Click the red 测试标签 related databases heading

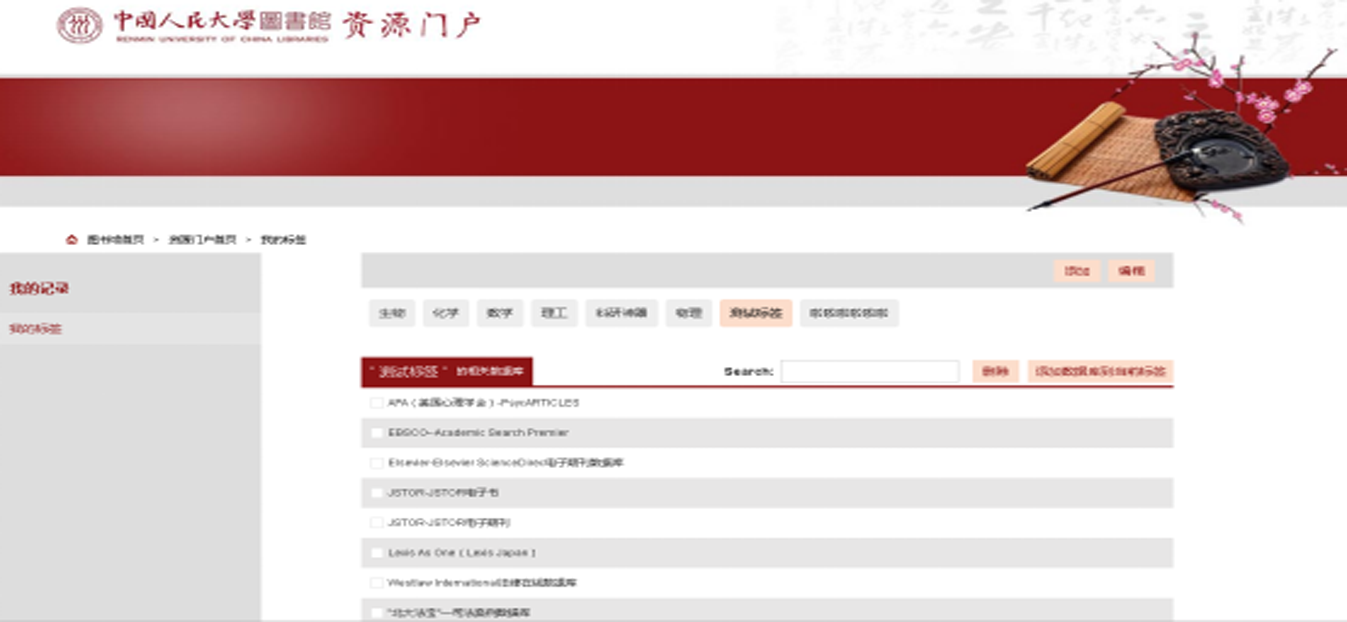447,371
